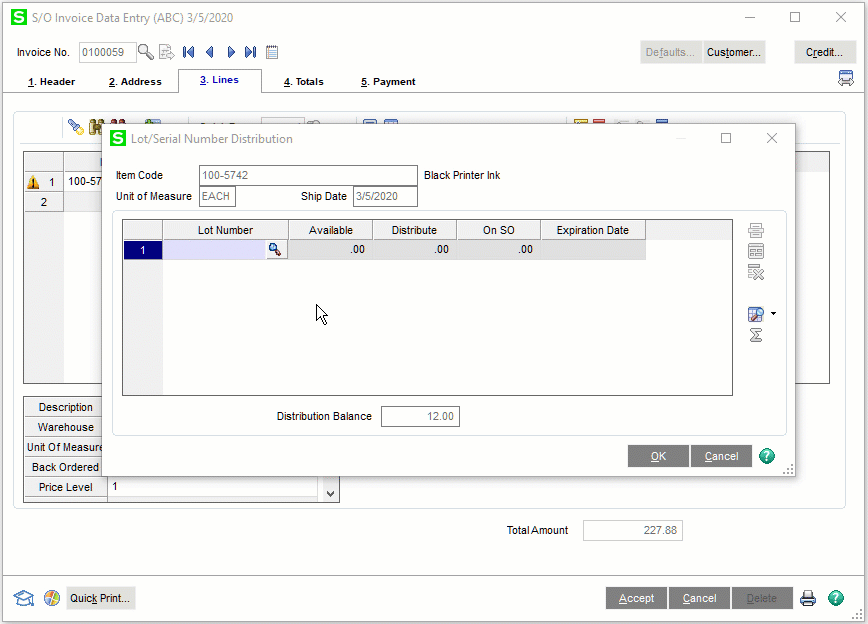
Task: Switch to the Header tab
Action: [51, 82]
